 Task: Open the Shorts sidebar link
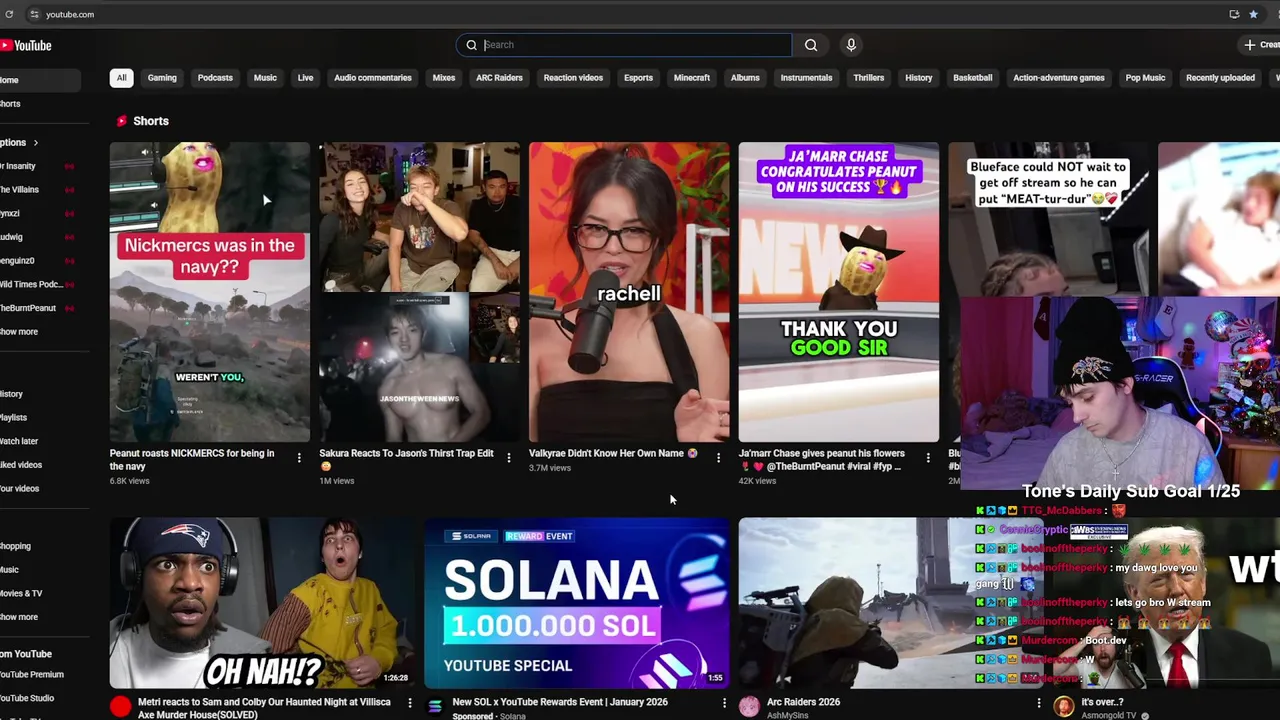tap(10, 104)
